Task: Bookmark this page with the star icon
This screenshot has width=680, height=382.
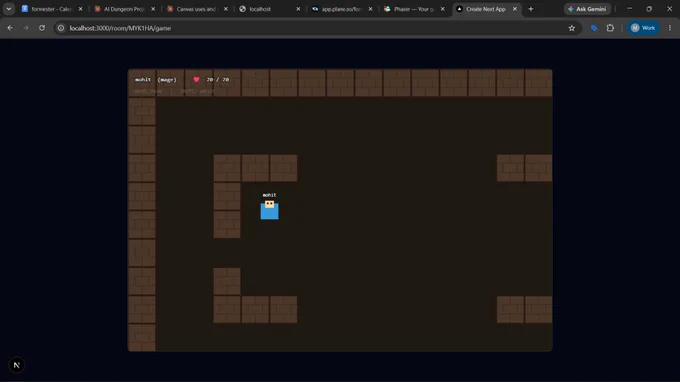Action: point(572,28)
